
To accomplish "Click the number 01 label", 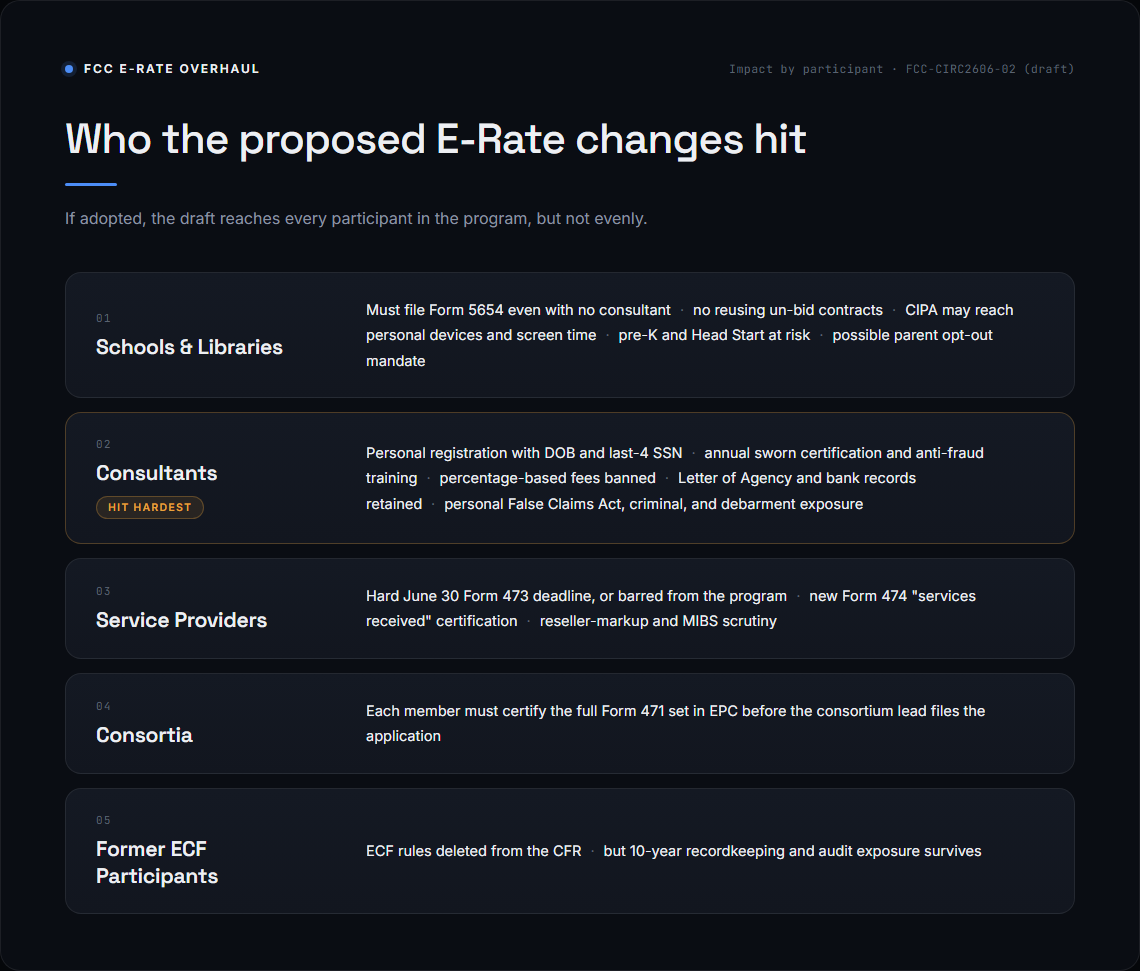I will [103, 318].
